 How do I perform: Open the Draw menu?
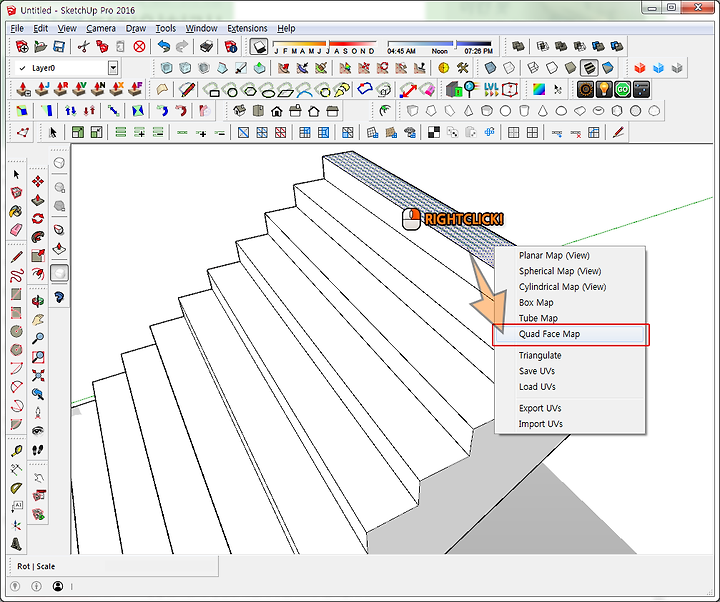tap(136, 28)
